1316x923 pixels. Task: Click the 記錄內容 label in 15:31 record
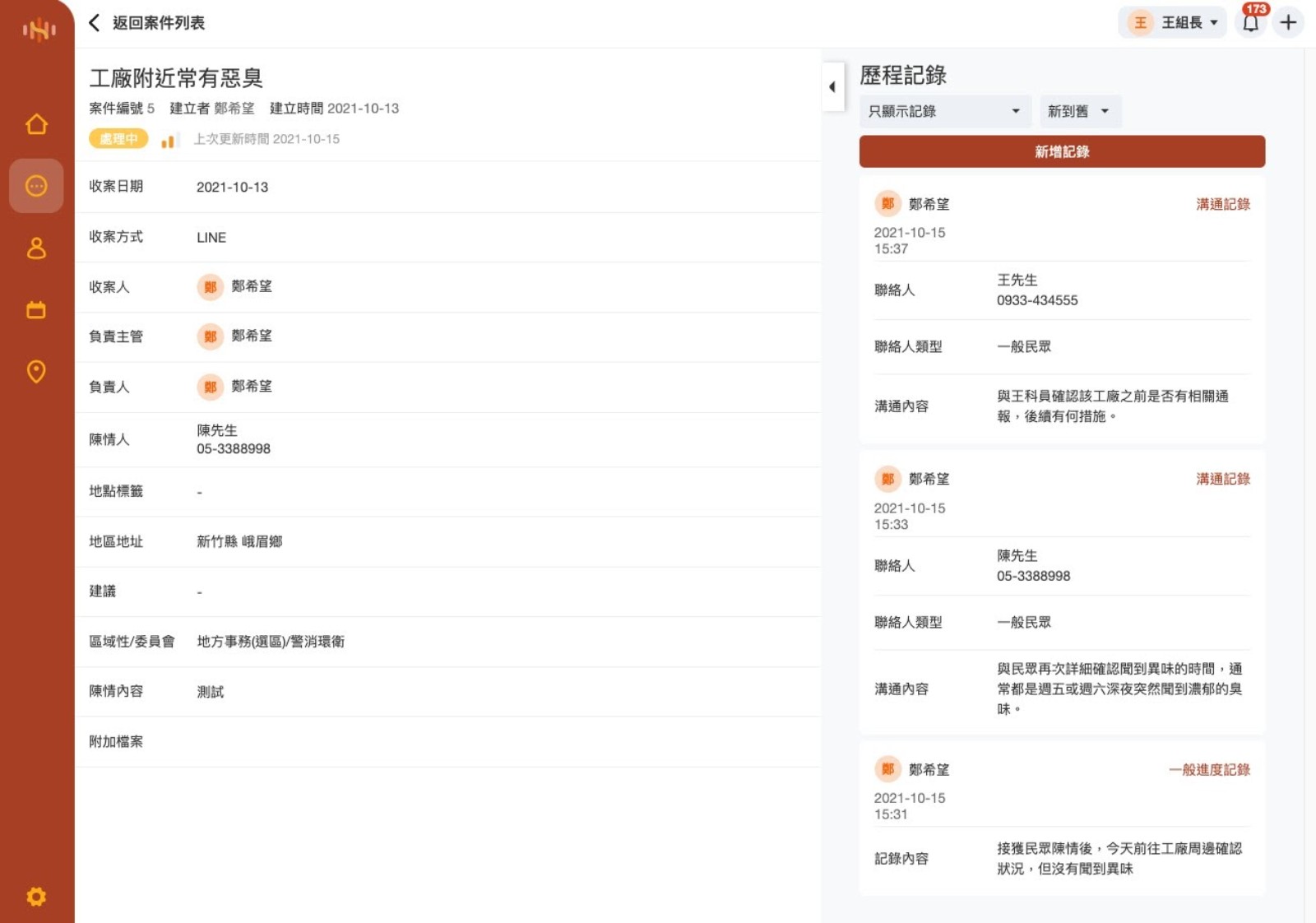click(x=901, y=859)
